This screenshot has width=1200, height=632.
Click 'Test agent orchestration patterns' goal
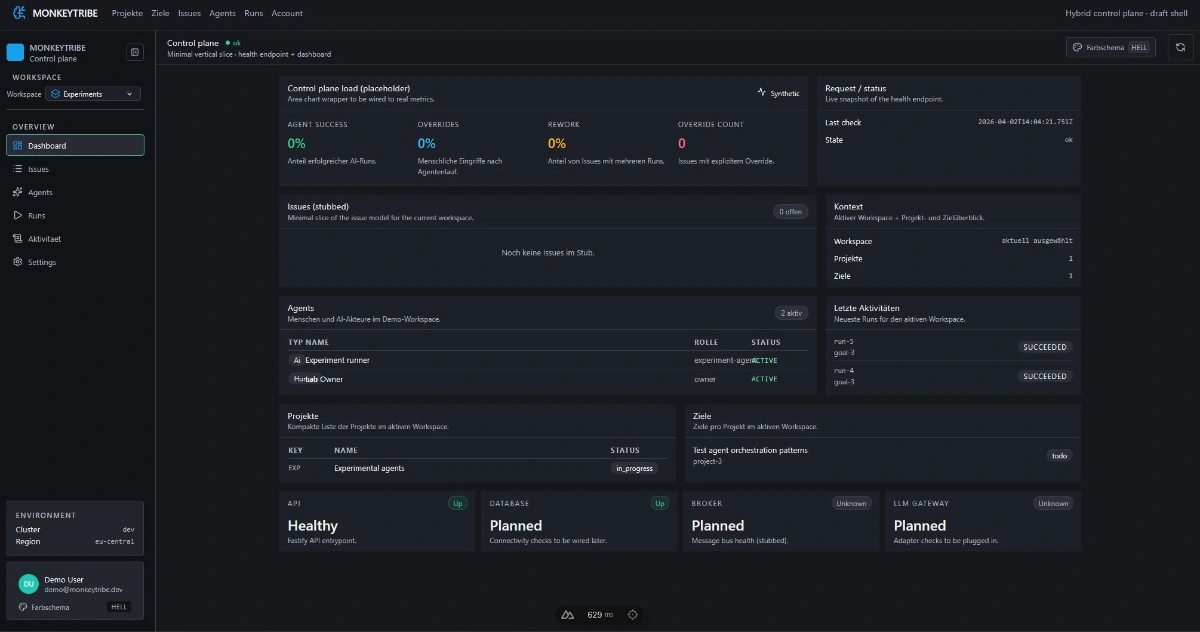[750, 450]
